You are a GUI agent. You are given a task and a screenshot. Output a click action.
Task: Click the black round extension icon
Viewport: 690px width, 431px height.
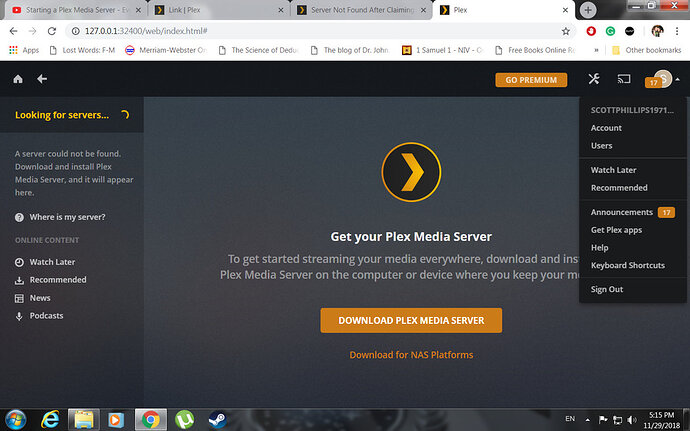(x=630, y=31)
